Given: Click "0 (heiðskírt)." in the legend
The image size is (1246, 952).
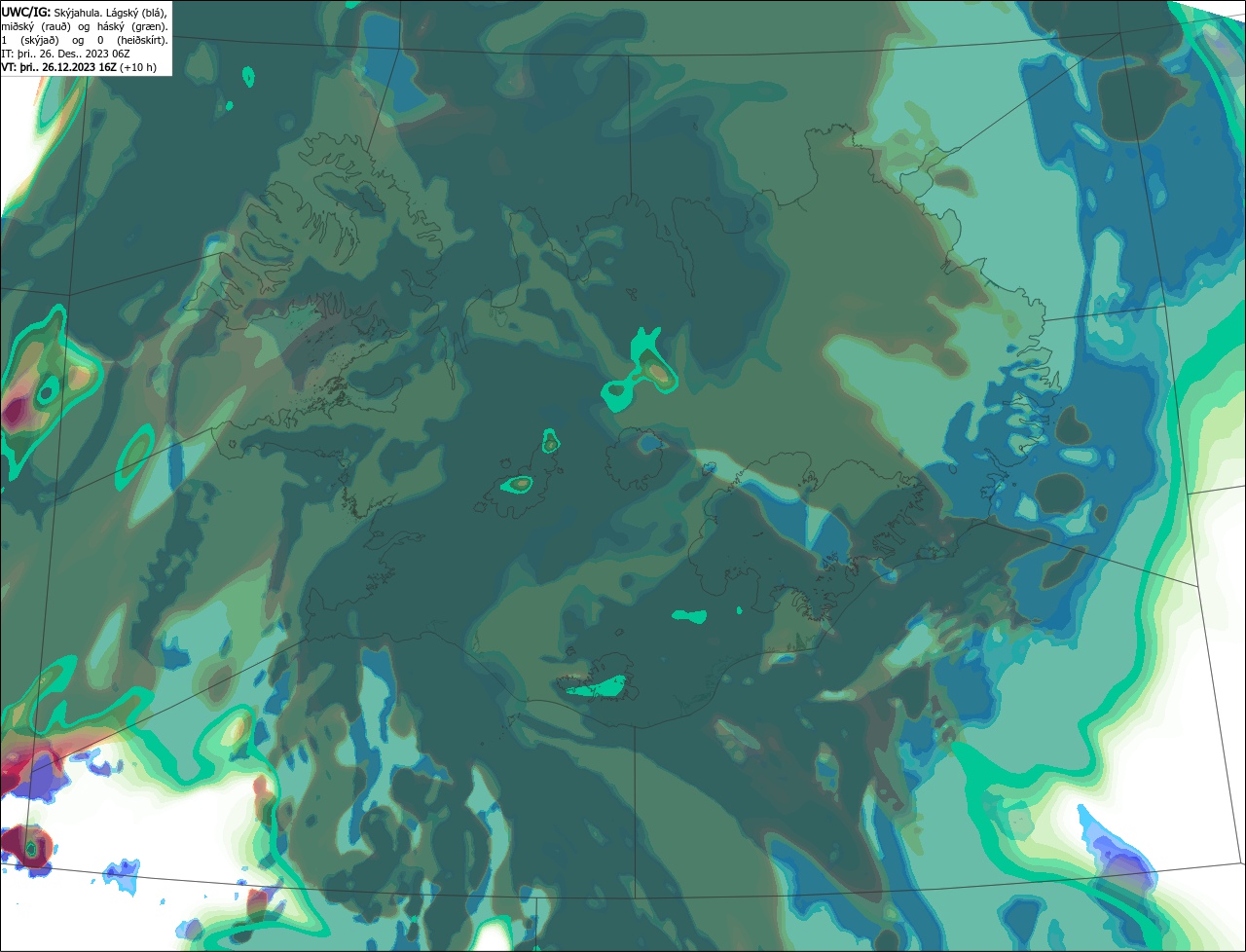Looking at the screenshot, I should [132, 41].
